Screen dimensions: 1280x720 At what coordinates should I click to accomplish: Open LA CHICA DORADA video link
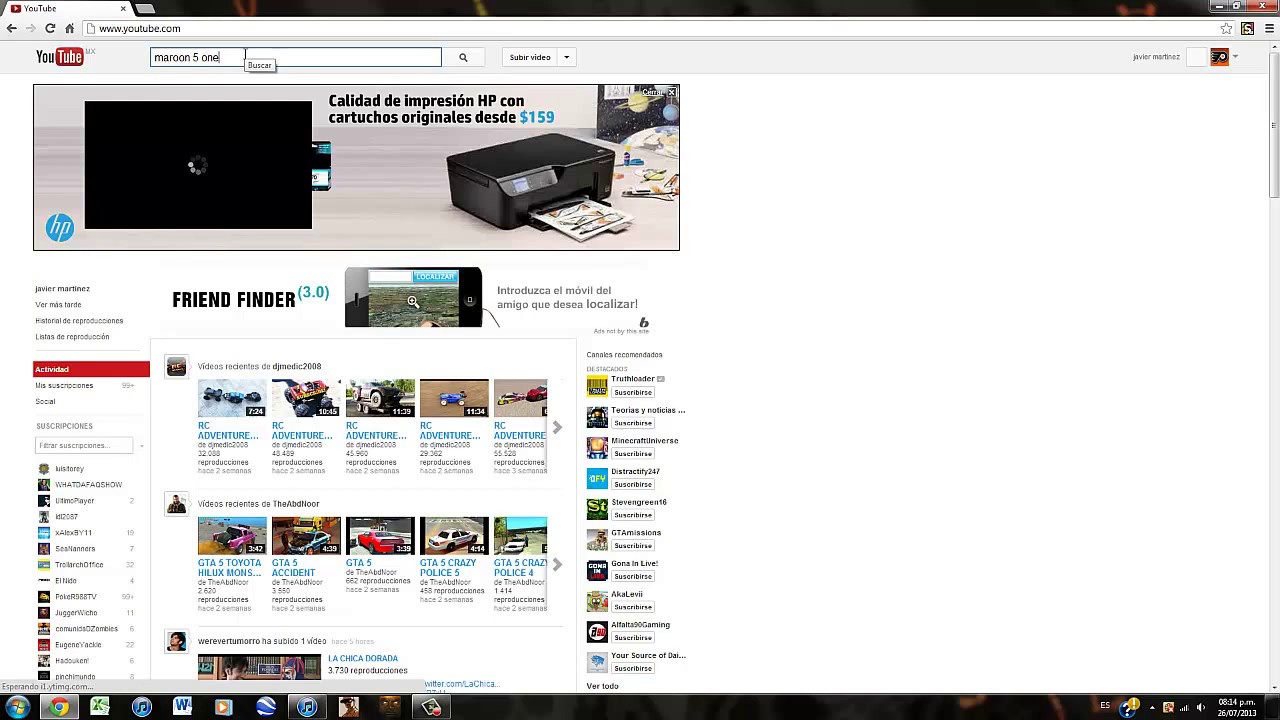tap(363, 658)
